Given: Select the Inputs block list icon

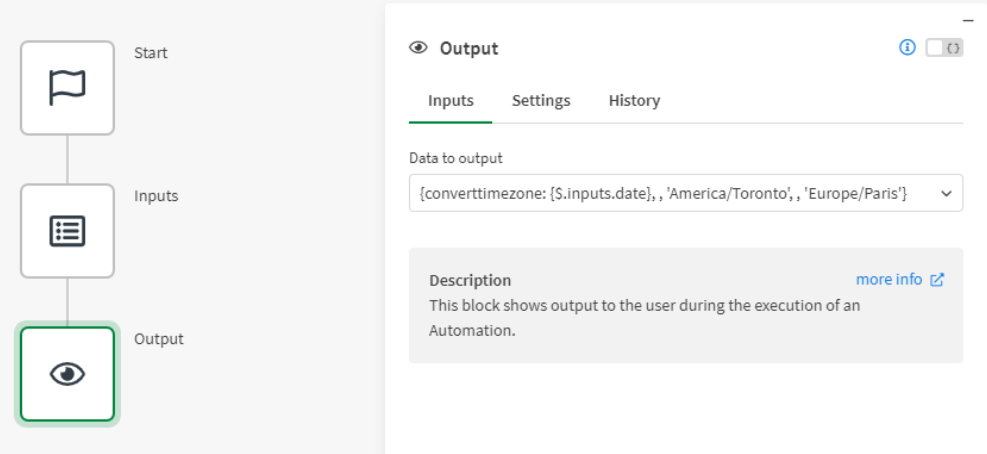Looking at the screenshot, I should [67, 231].
